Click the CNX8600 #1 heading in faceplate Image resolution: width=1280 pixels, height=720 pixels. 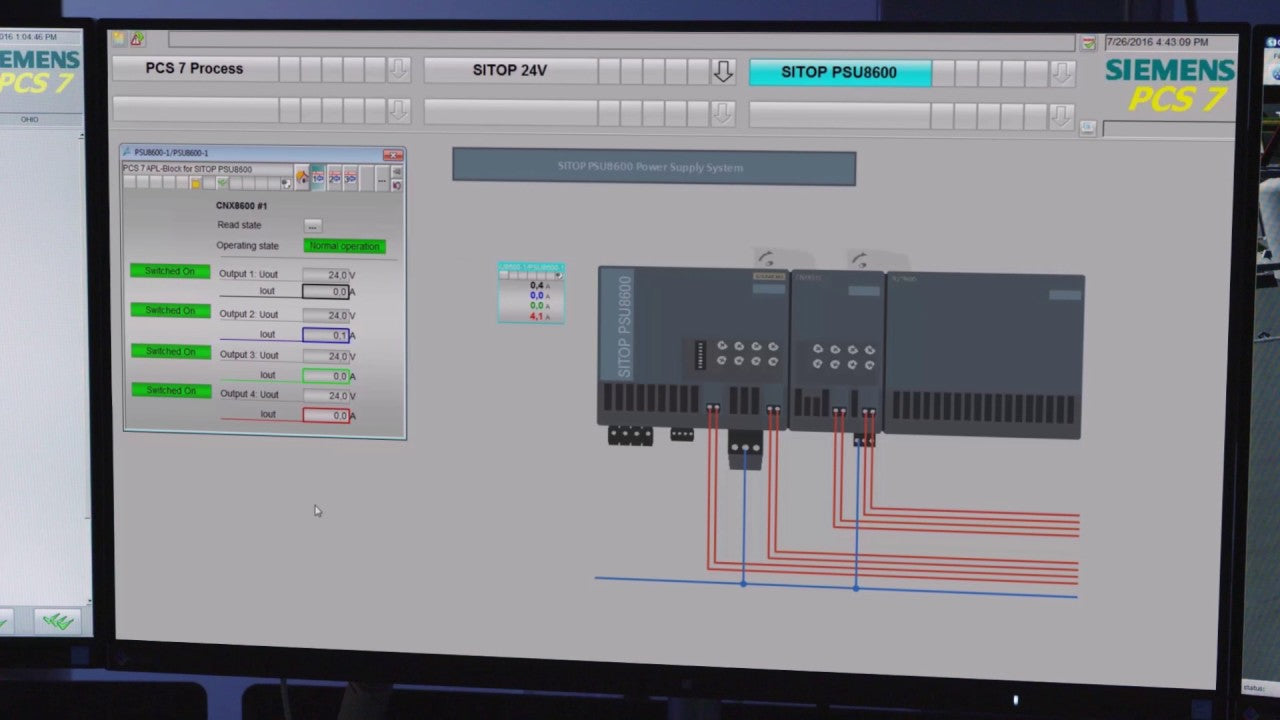click(241, 206)
